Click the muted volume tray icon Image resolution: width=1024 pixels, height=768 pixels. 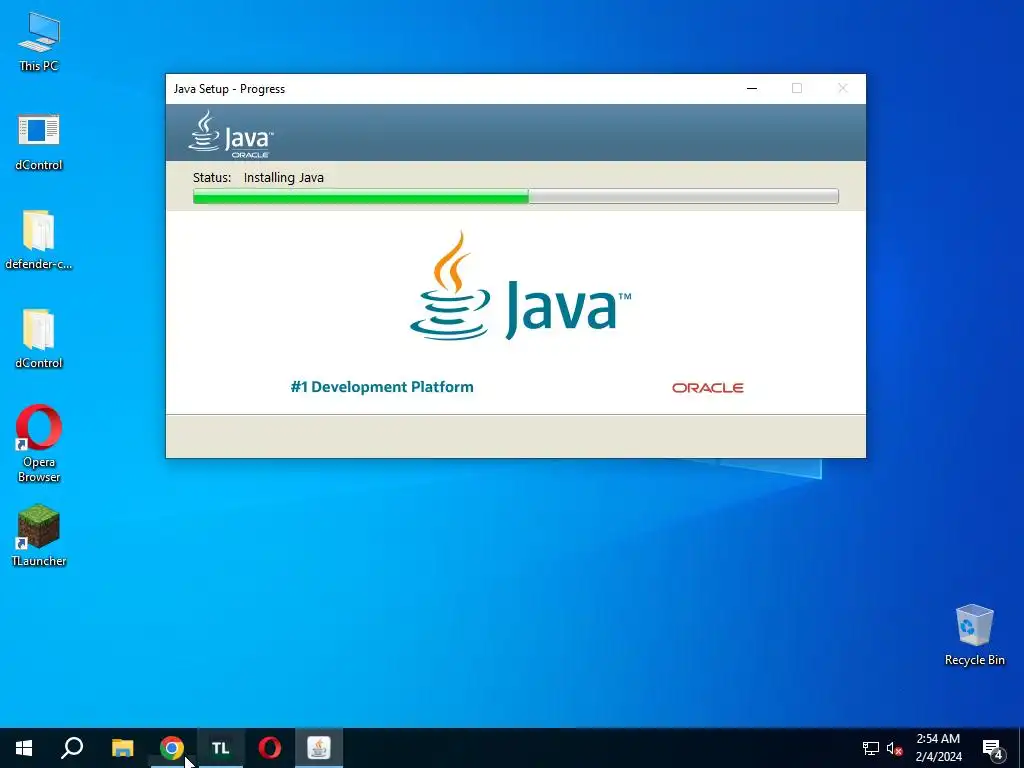click(894, 748)
